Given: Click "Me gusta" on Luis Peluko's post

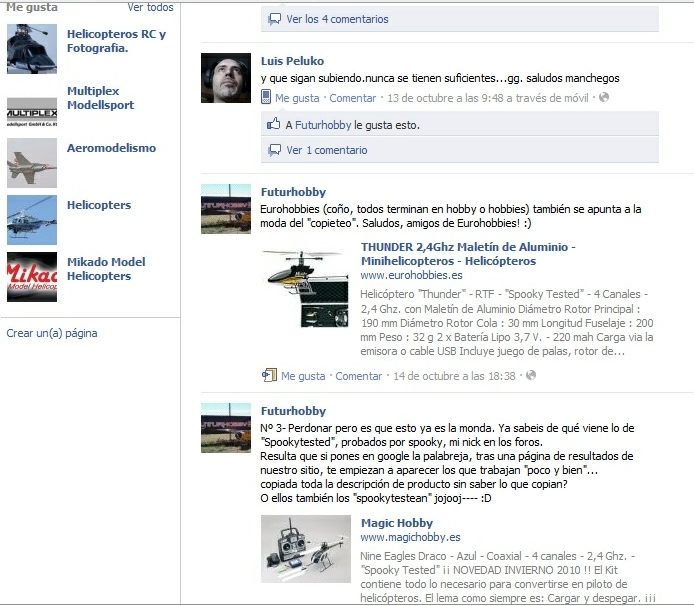Looking at the screenshot, I should click(x=297, y=98).
